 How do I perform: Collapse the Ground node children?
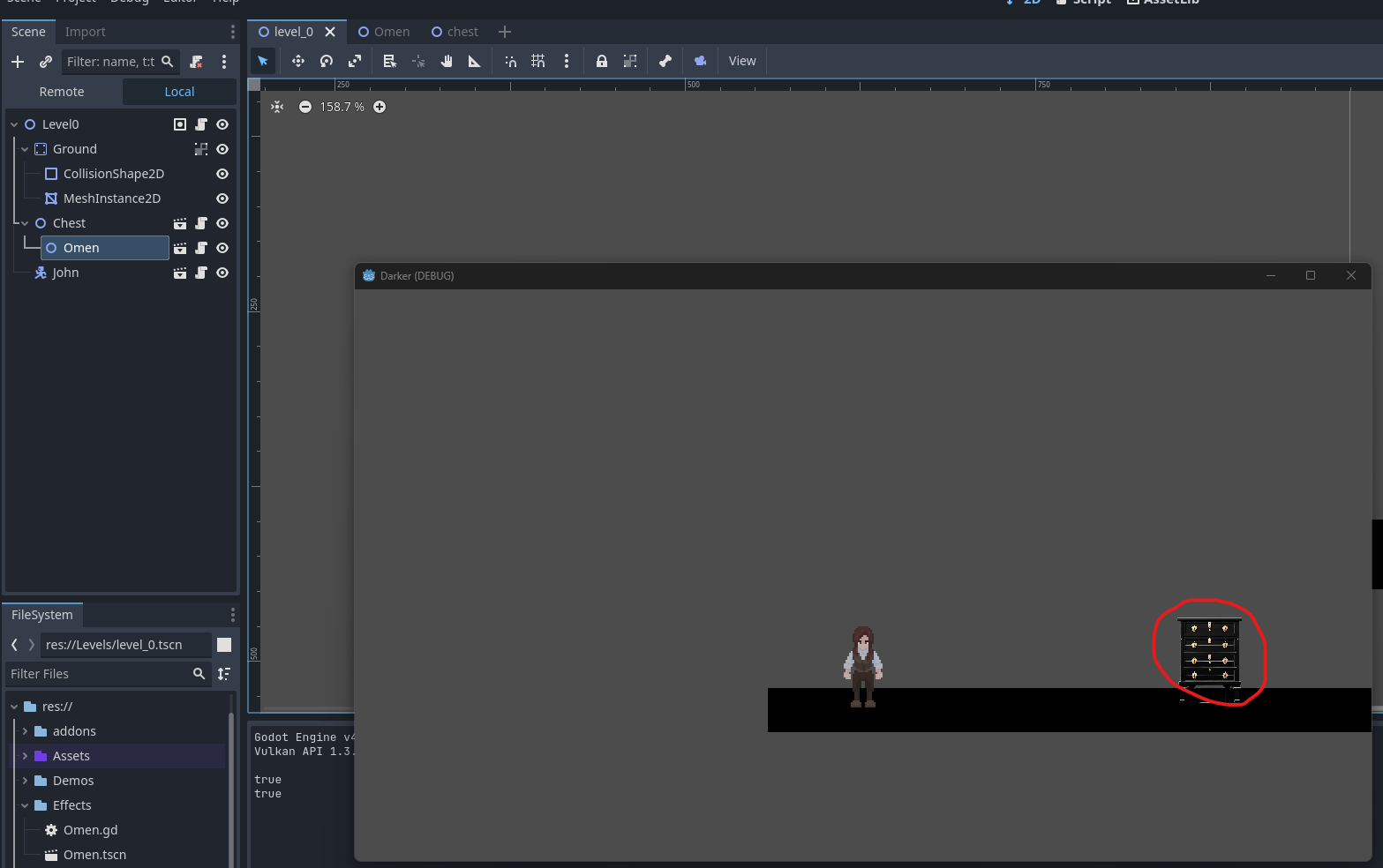pyautogui.click(x=25, y=148)
